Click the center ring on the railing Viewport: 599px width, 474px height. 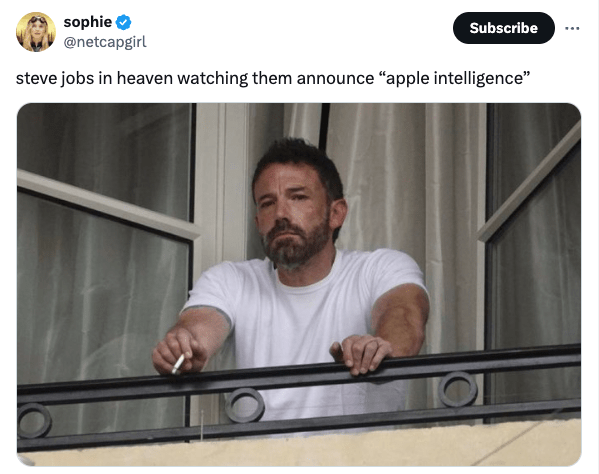tap(244, 405)
